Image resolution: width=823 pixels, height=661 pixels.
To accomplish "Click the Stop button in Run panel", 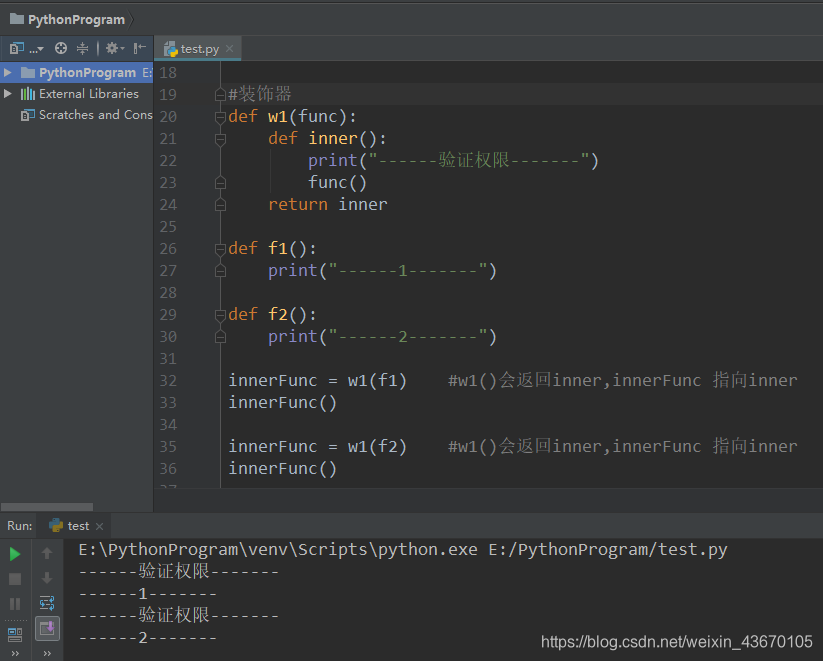I will (x=15, y=579).
